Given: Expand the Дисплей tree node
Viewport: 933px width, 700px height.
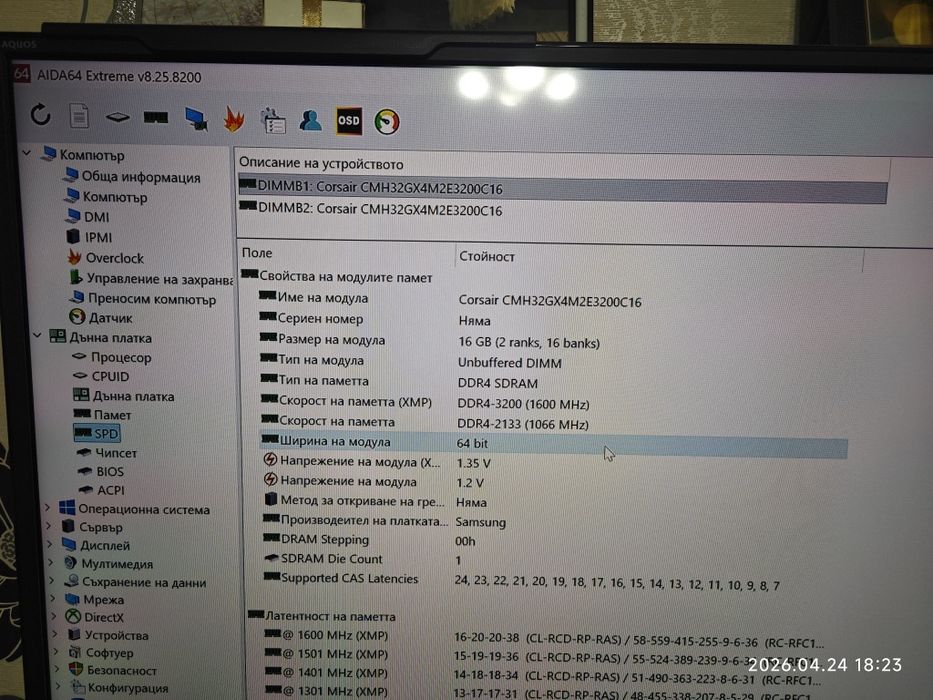Looking at the screenshot, I should coord(50,545).
